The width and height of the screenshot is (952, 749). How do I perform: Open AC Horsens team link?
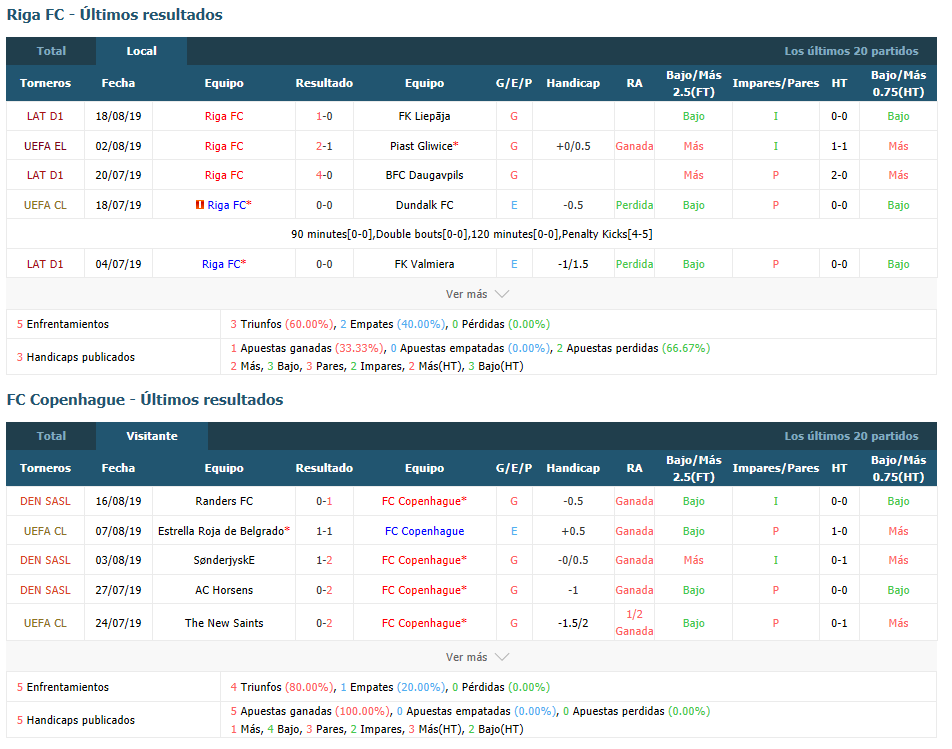point(224,590)
